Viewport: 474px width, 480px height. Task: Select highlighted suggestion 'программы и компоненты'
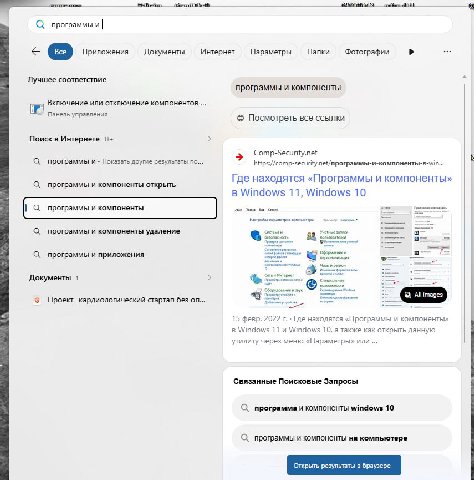pyautogui.click(x=120, y=208)
